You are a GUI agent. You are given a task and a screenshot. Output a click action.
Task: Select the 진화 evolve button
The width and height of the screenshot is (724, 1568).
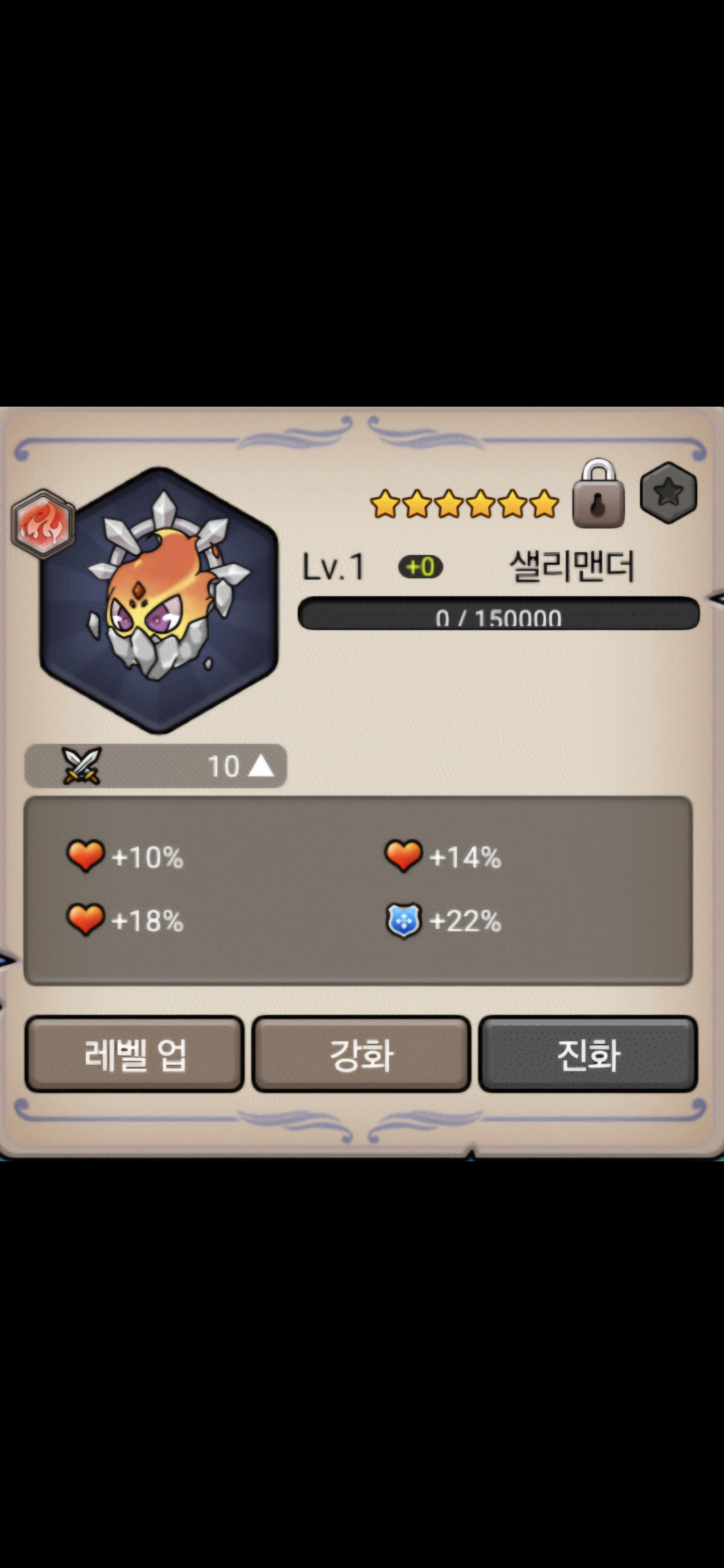coord(589,1055)
